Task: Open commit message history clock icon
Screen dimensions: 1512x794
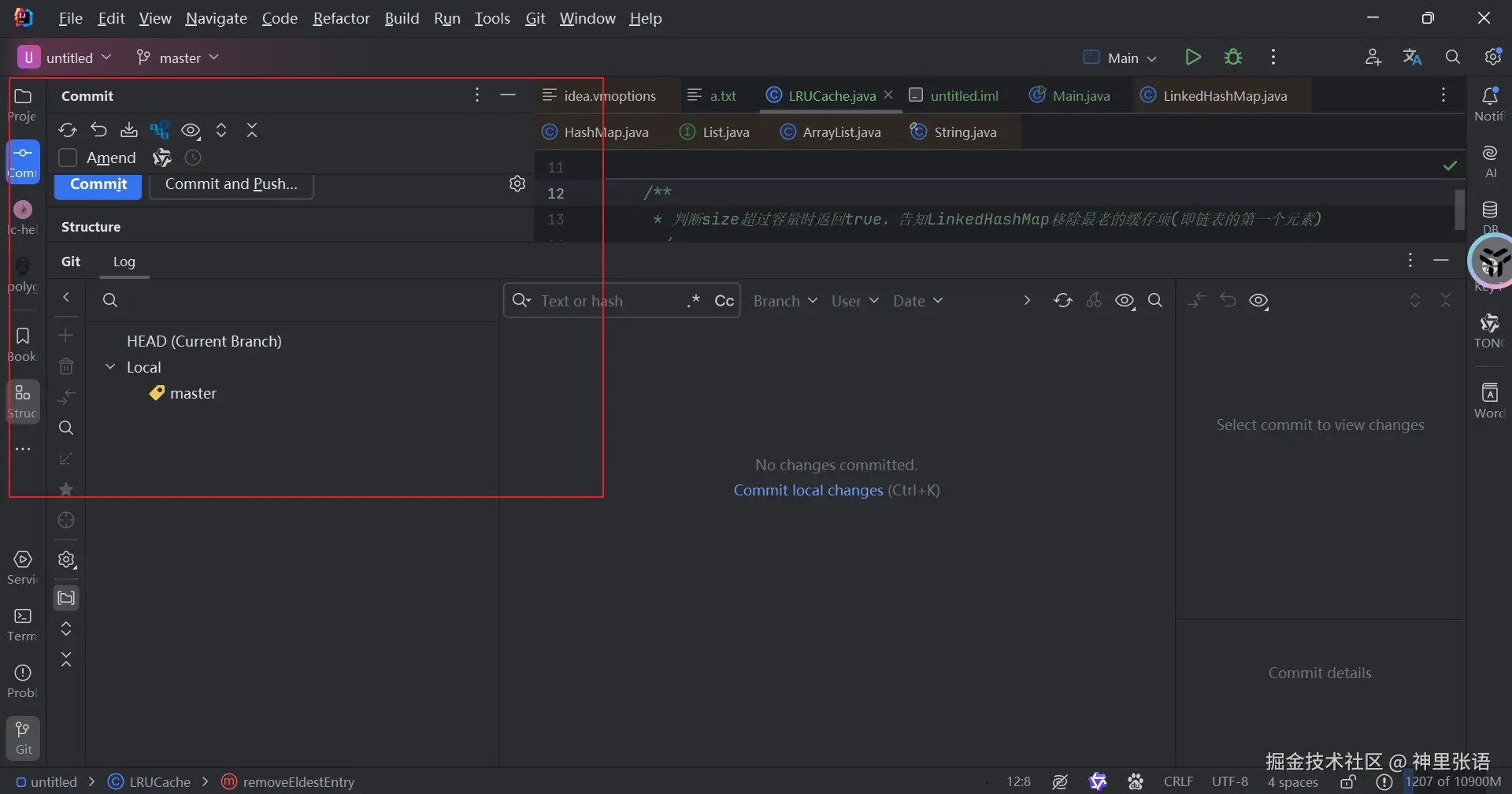Action: click(193, 158)
